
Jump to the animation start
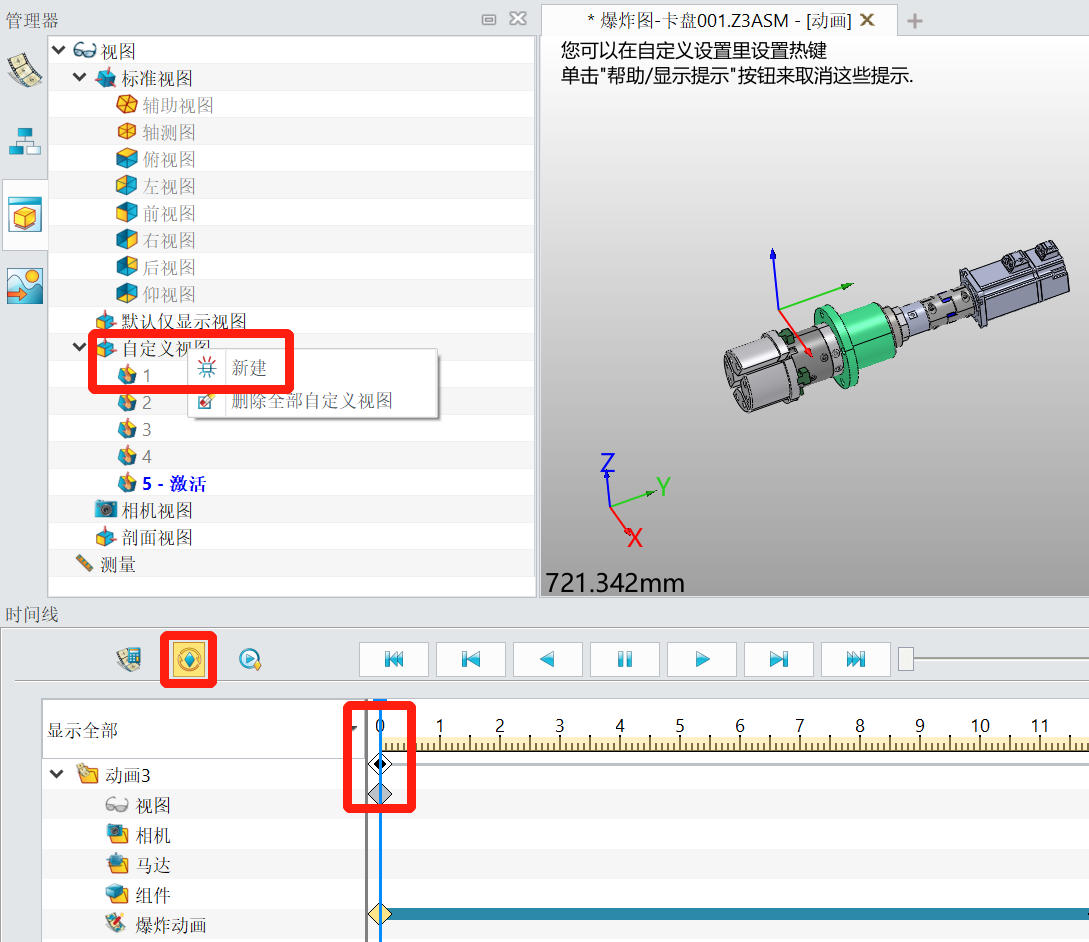coord(394,660)
